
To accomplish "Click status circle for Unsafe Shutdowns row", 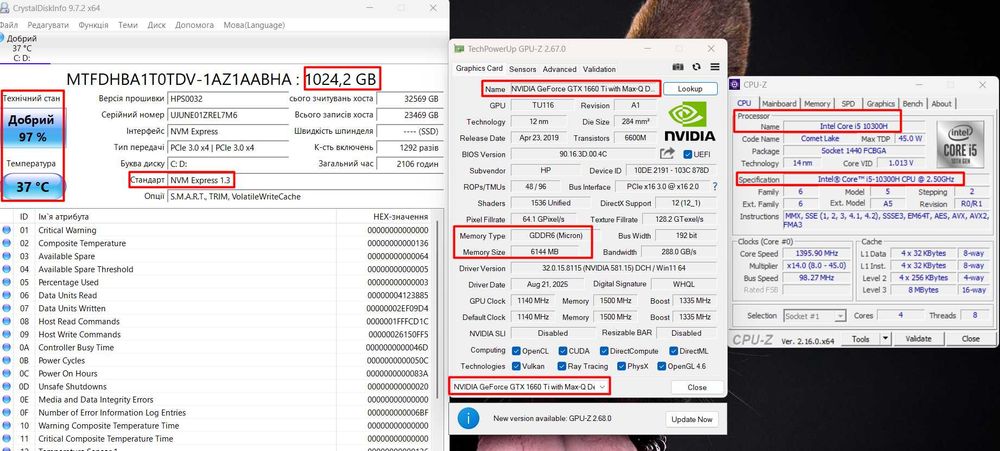I will [7, 387].
